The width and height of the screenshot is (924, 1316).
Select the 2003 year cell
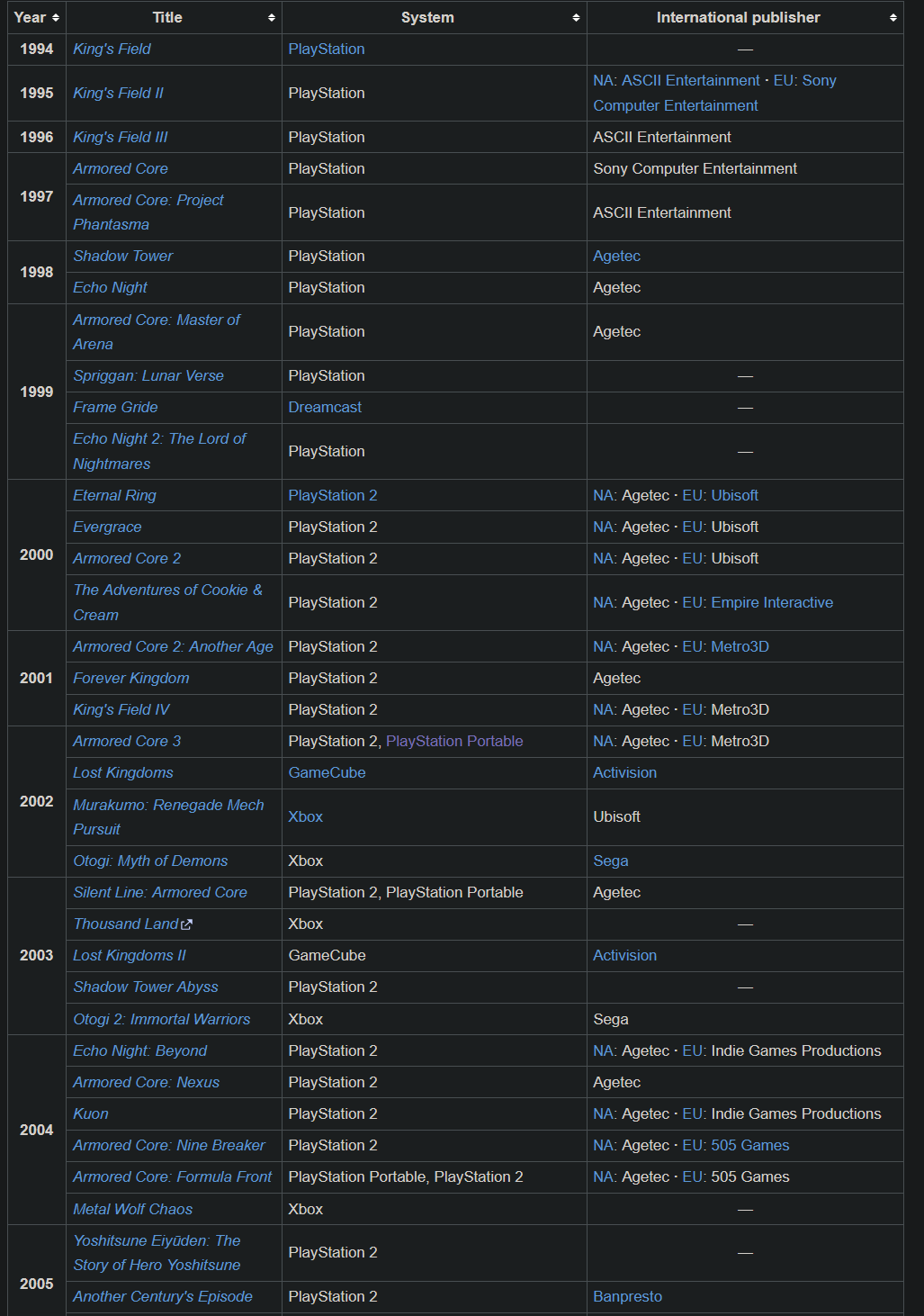tap(37, 955)
